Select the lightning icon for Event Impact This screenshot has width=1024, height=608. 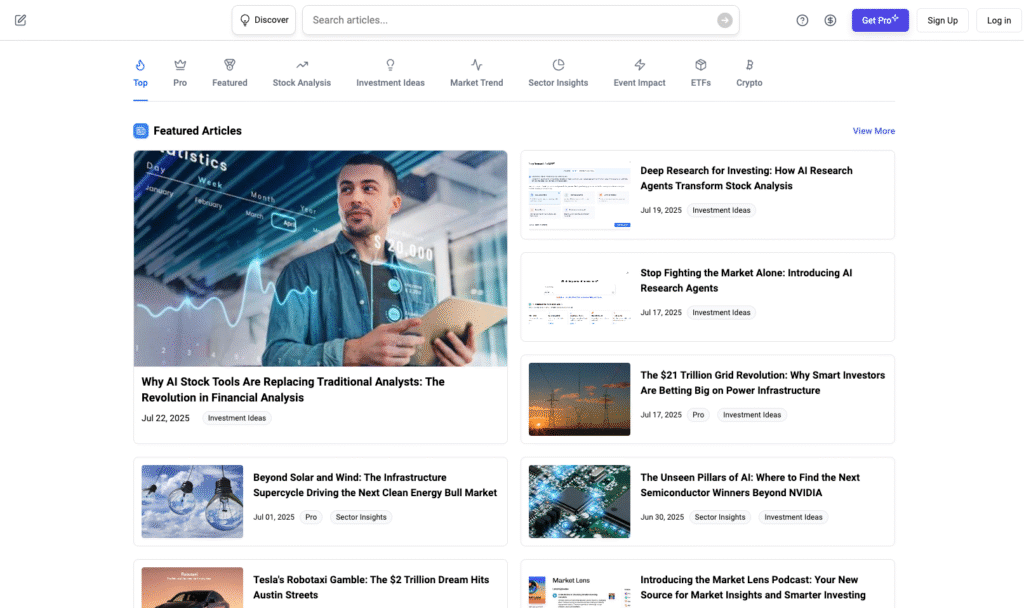click(639, 62)
